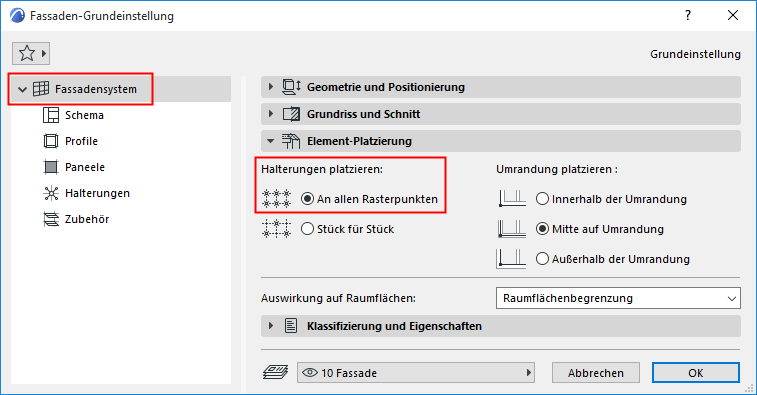
Task: Open the Profile frame icon in sidebar
Action: 51,141
